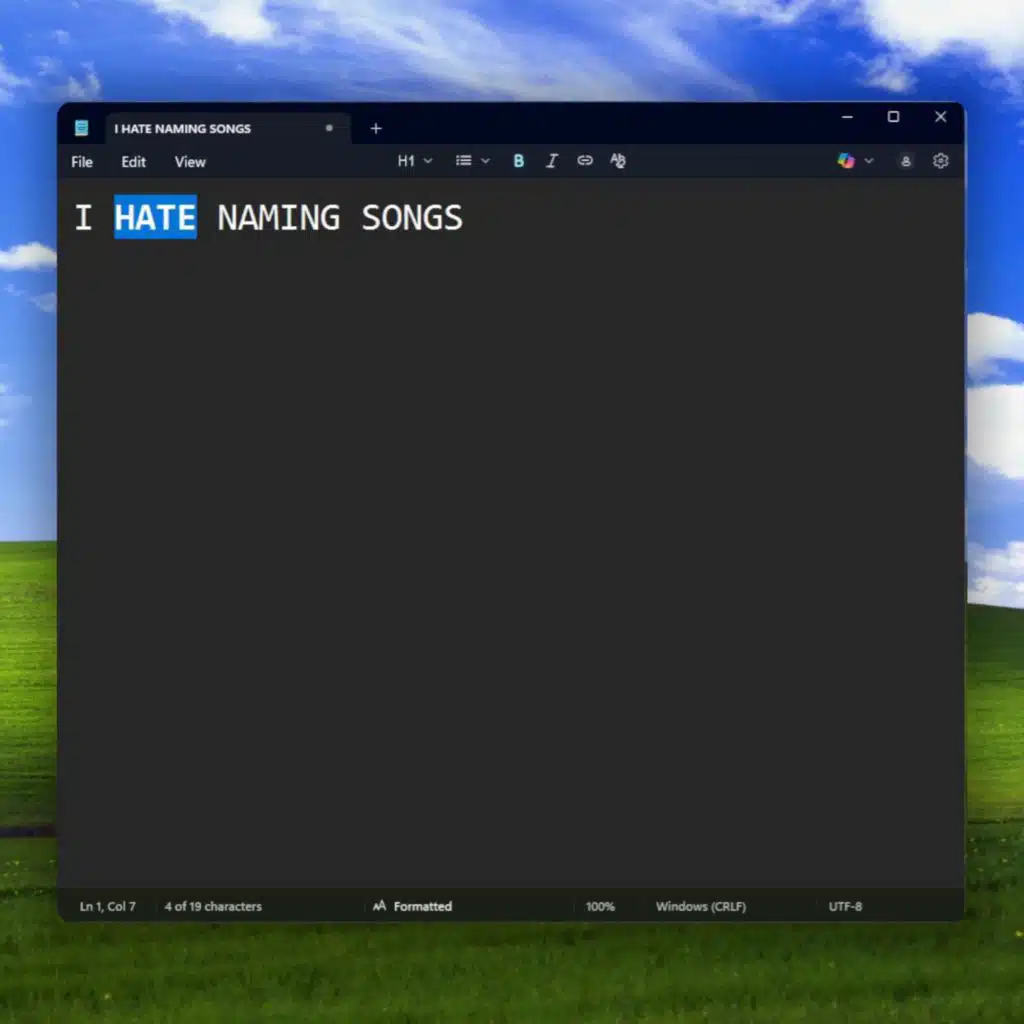Click the 4 of 19 characters status
1024x1024 pixels.
(213, 906)
